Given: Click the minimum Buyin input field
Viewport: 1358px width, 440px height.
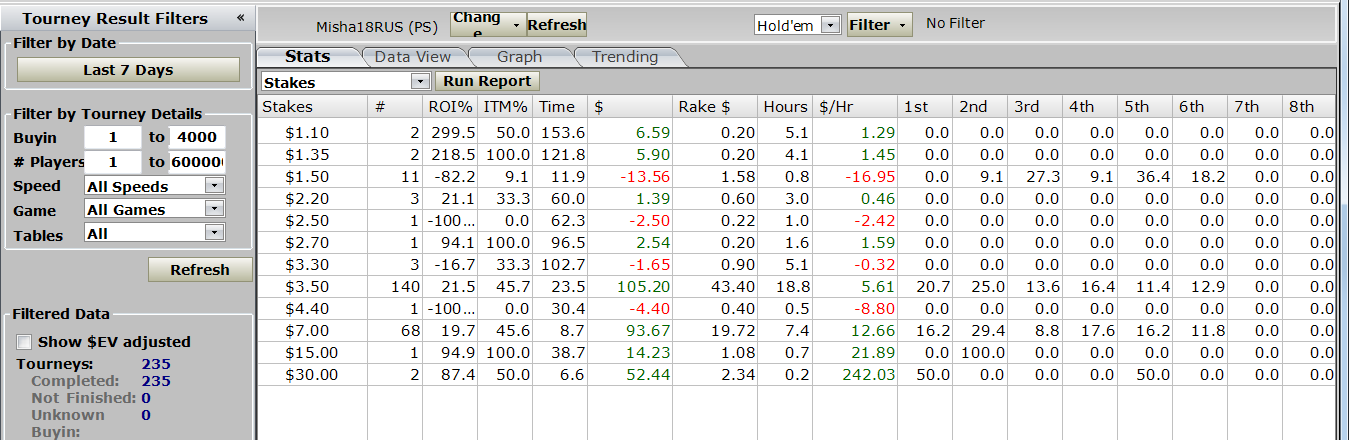Looking at the screenshot, I should 112,138.
